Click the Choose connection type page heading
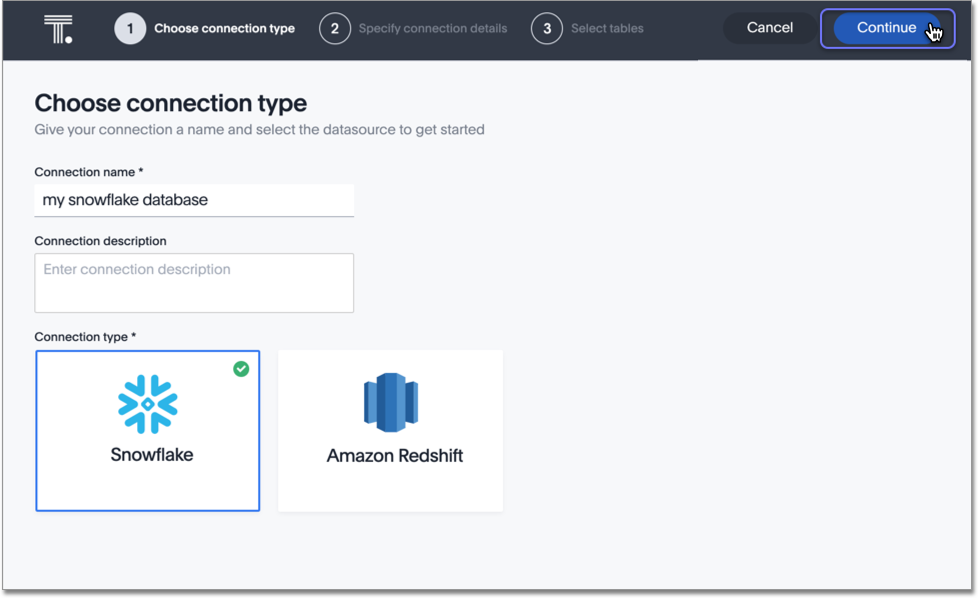This screenshot has height=598, width=978. [x=171, y=103]
